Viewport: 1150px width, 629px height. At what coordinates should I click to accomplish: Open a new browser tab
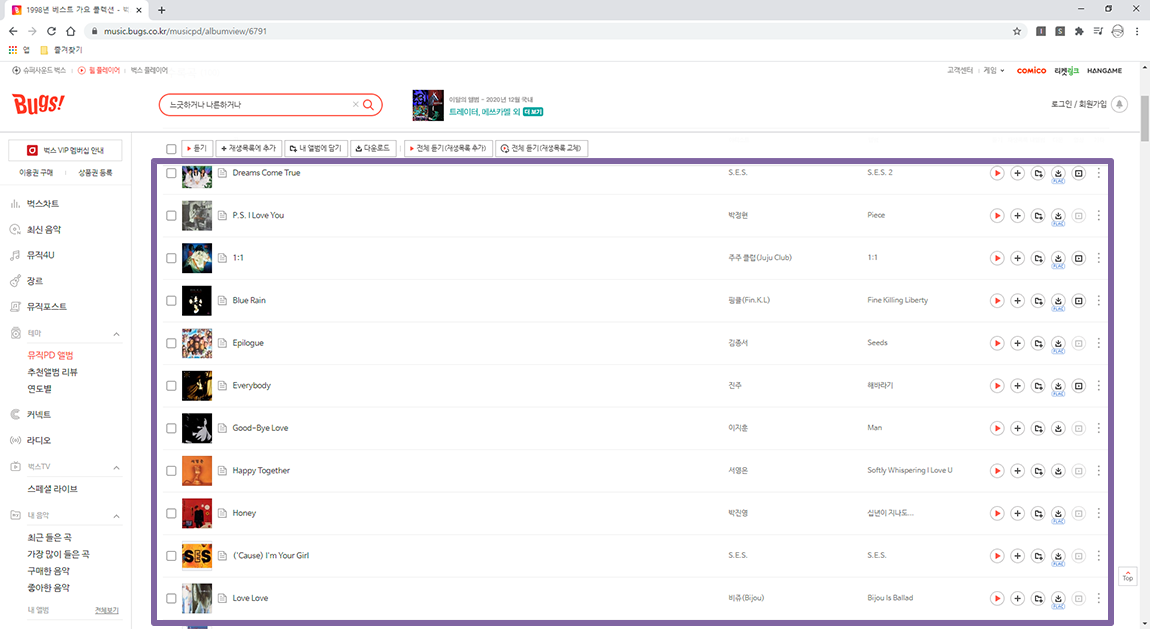[x=161, y=10]
